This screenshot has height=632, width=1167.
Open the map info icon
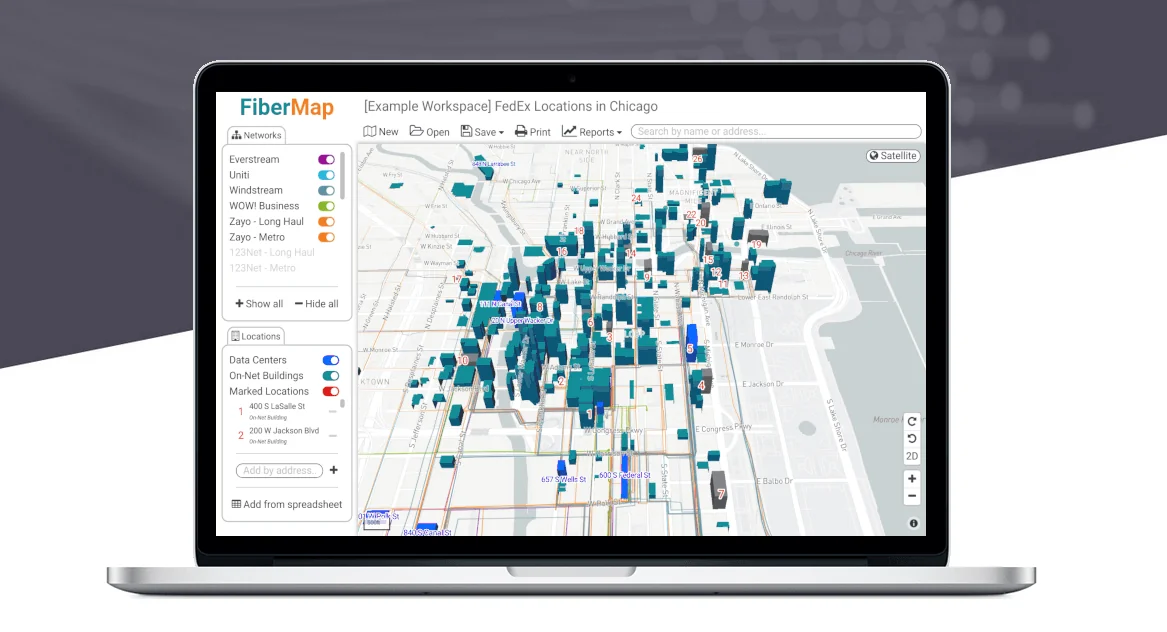click(913, 523)
